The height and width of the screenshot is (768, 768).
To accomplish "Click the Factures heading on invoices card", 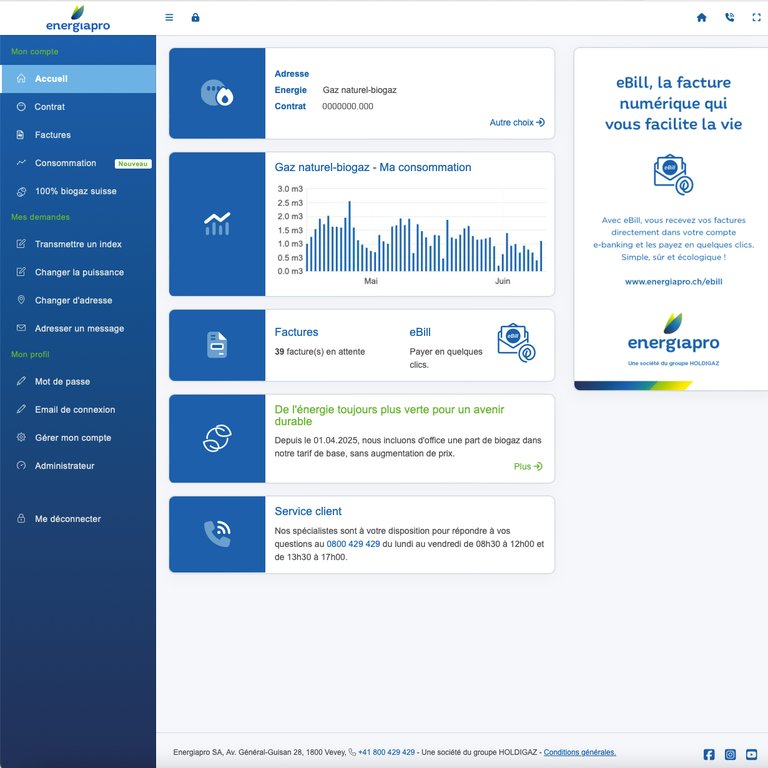I will [296, 332].
